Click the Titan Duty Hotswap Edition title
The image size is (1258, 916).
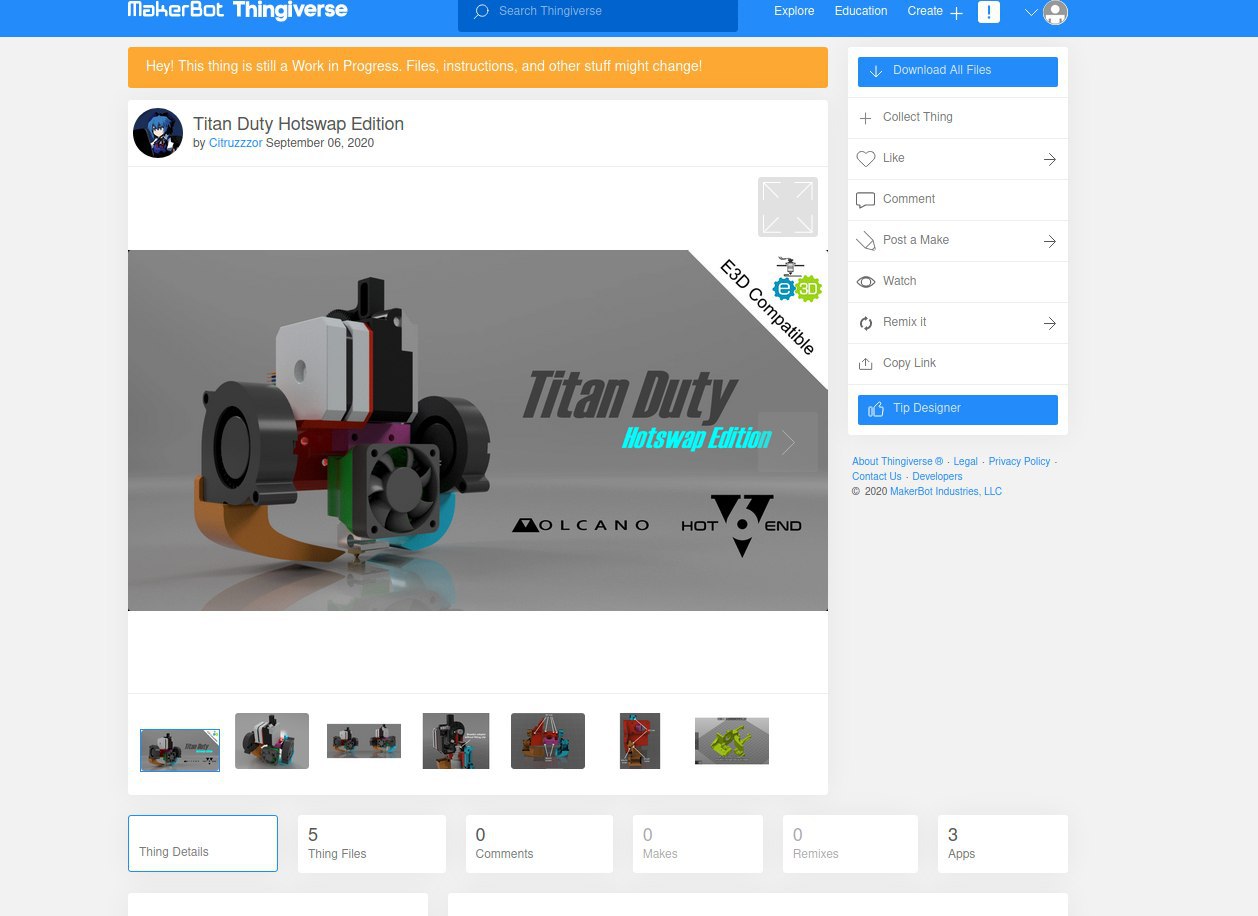(x=298, y=124)
